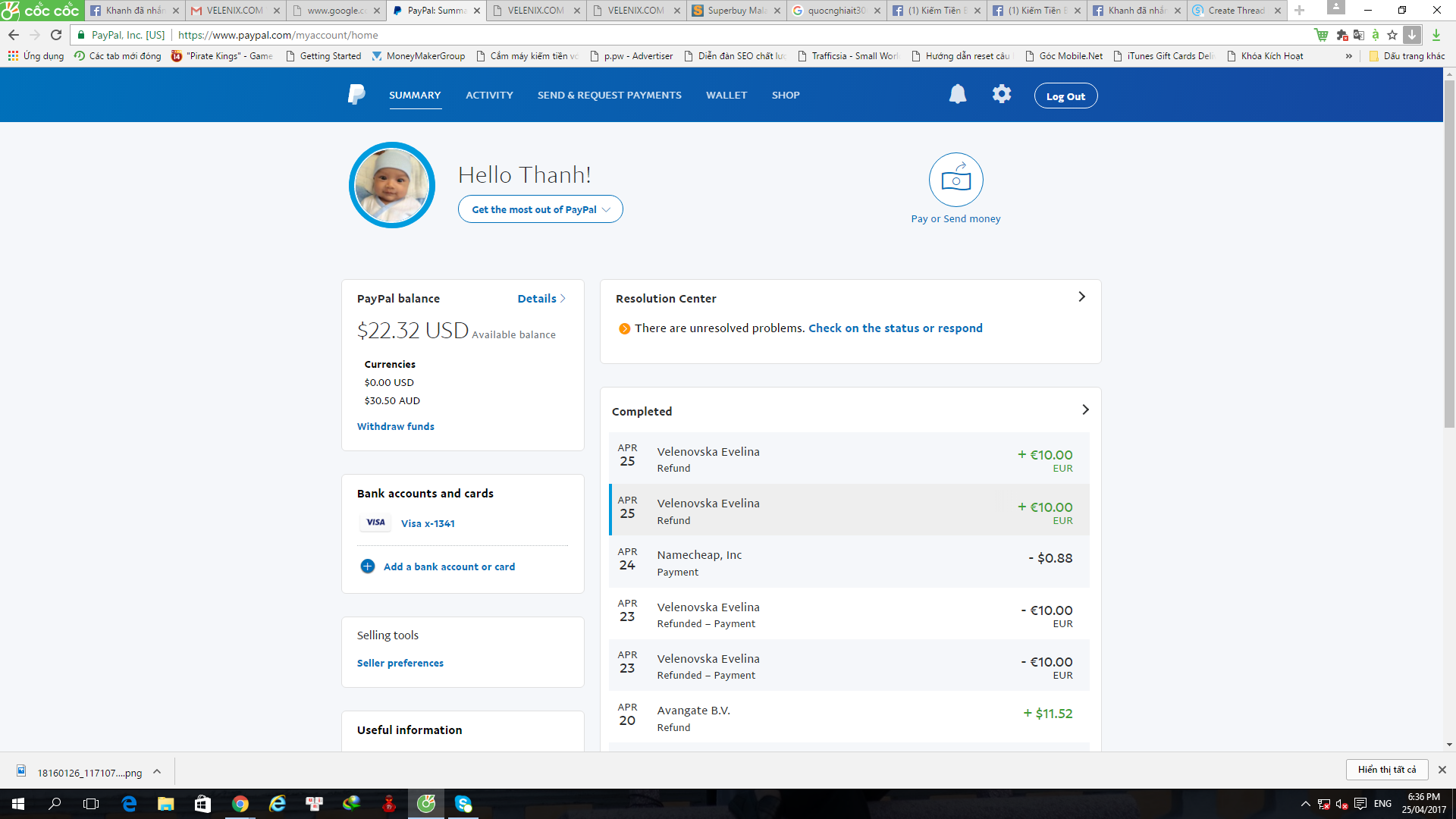The width and height of the screenshot is (1456, 819).
Task: Open Task View on the taskbar
Action: [x=91, y=804]
